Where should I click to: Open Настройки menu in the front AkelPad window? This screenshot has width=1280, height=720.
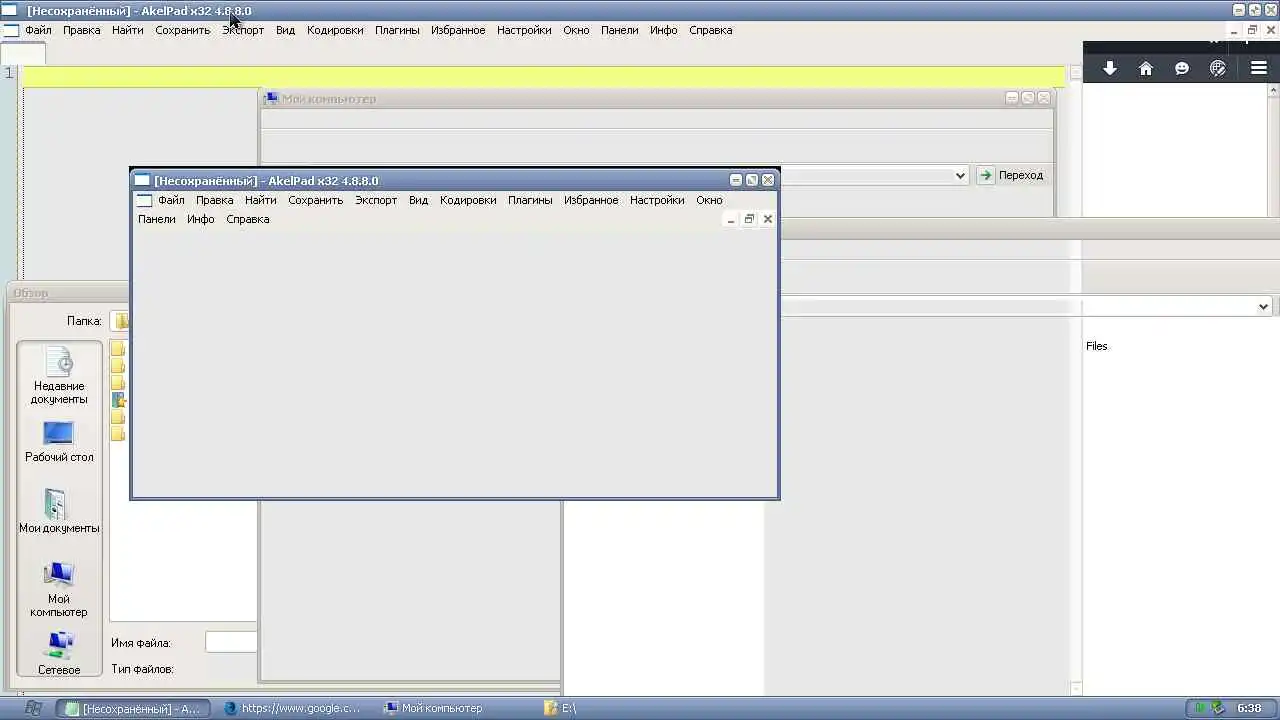tap(657, 200)
